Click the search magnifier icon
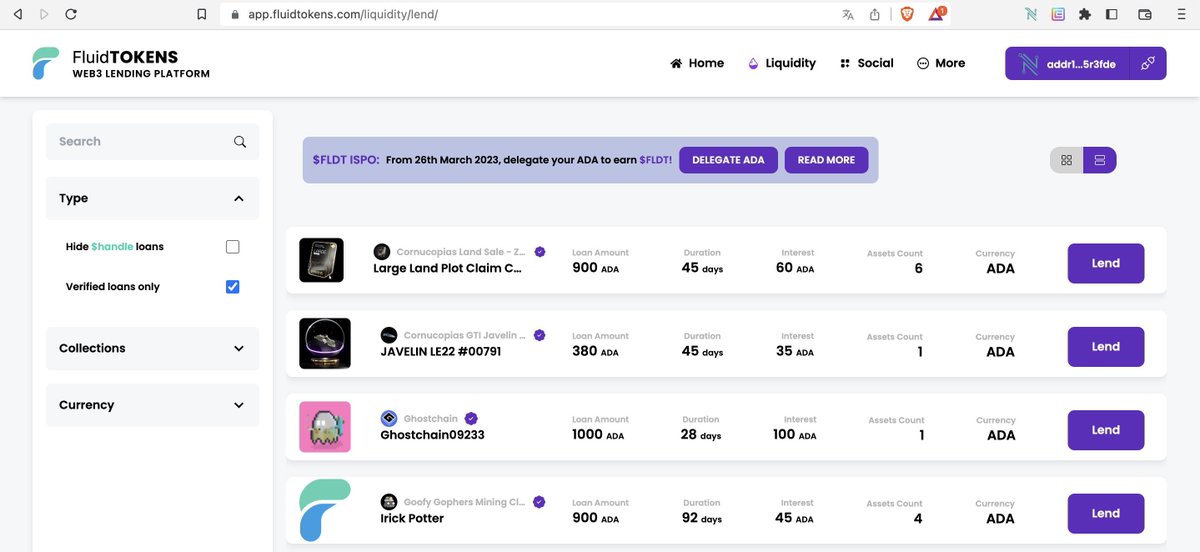Image resolution: width=1200 pixels, height=552 pixels. click(240, 142)
